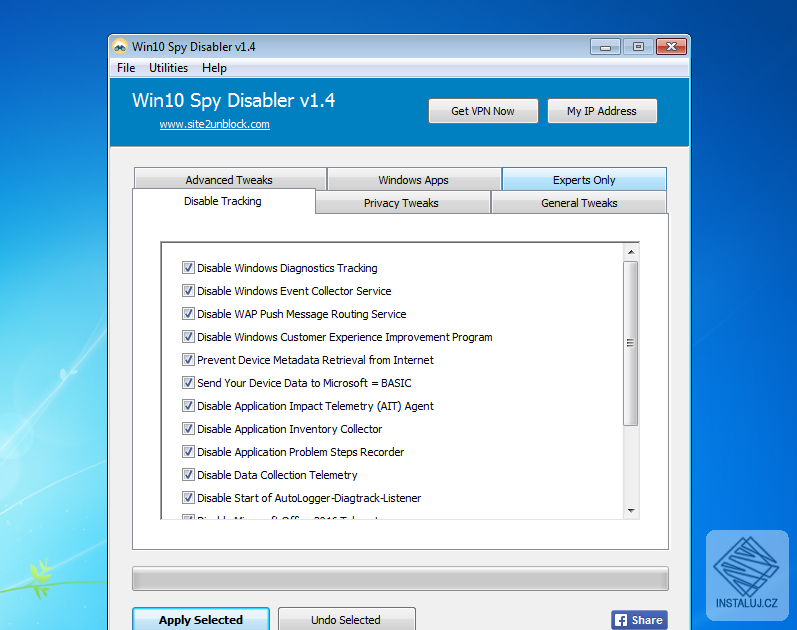Toggle Disable WAP Push Message Routing Service

(x=188, y=313)
